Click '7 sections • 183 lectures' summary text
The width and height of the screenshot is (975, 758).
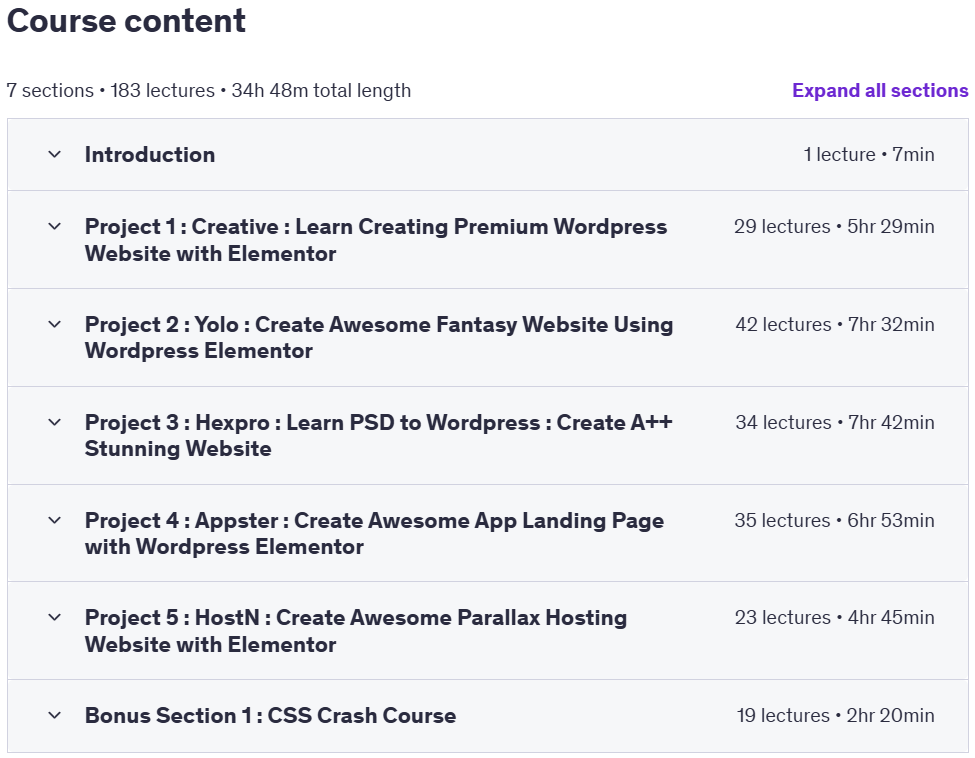click(110, 91)
